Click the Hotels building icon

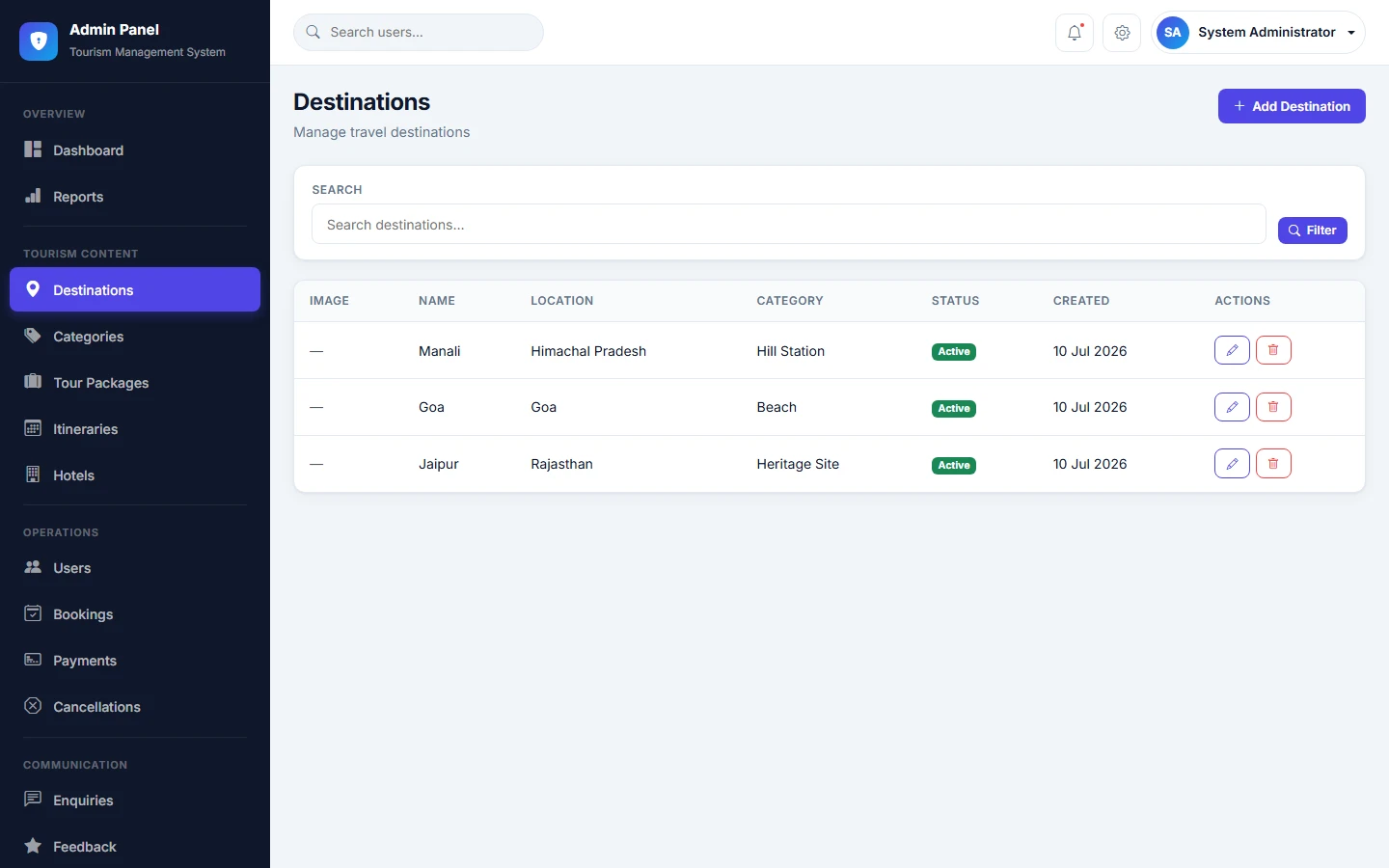33,475
